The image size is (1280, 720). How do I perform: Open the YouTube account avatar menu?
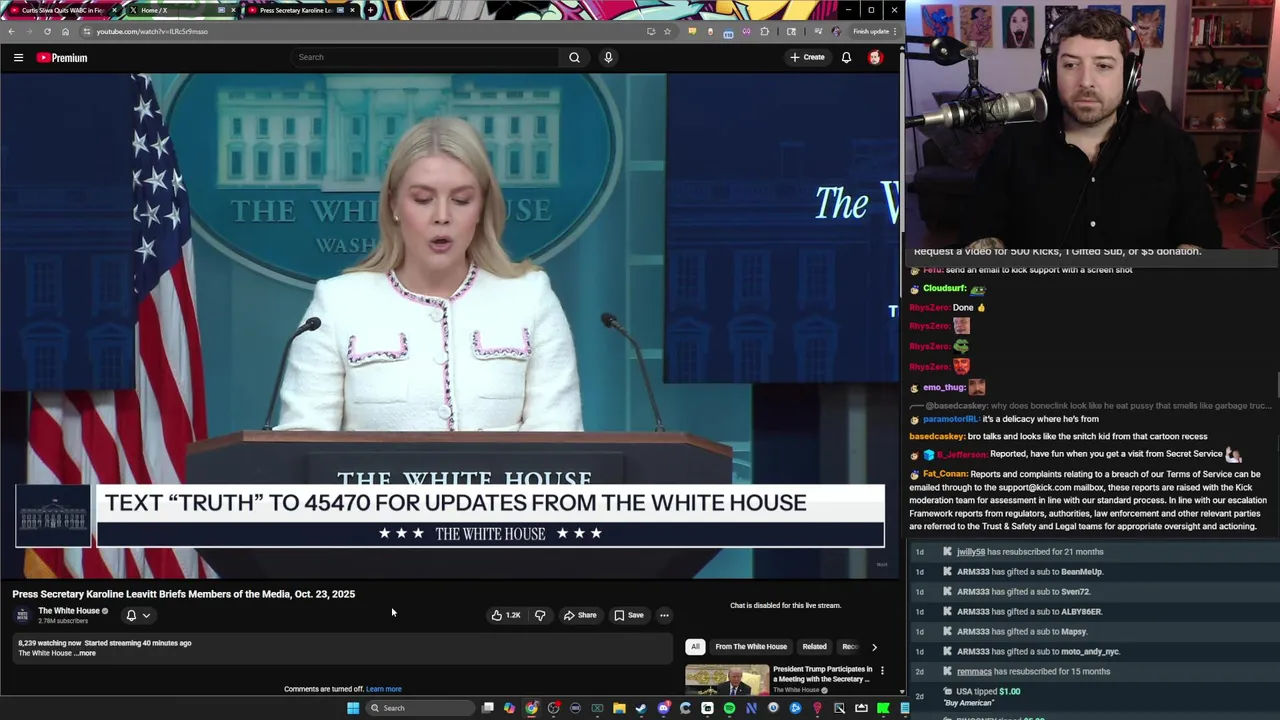tap(875, 58)
